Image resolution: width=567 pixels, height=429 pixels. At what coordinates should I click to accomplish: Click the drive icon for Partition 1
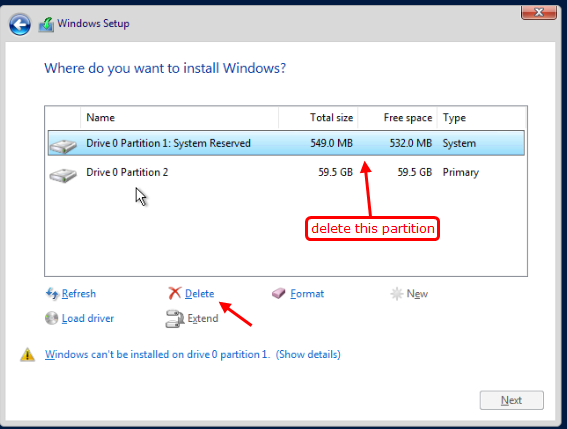coord(63,146)
